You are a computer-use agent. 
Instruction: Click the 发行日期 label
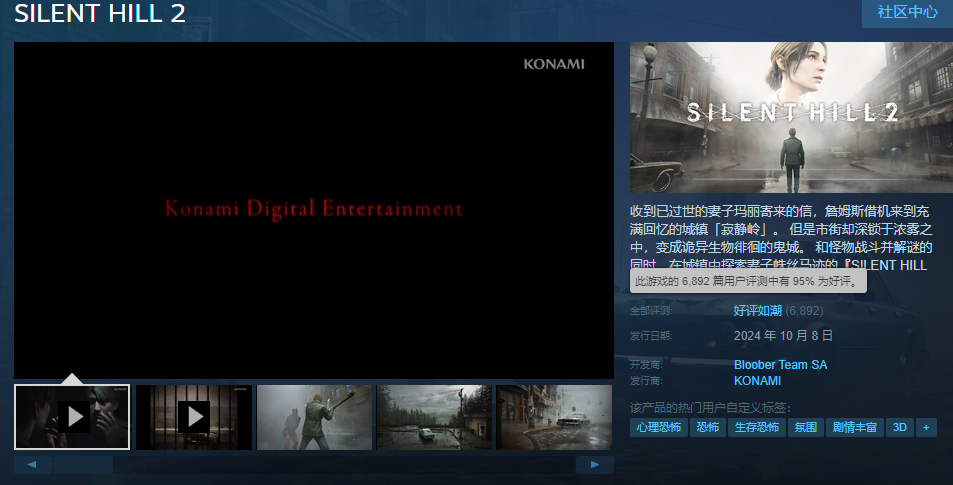coord(651,335)
